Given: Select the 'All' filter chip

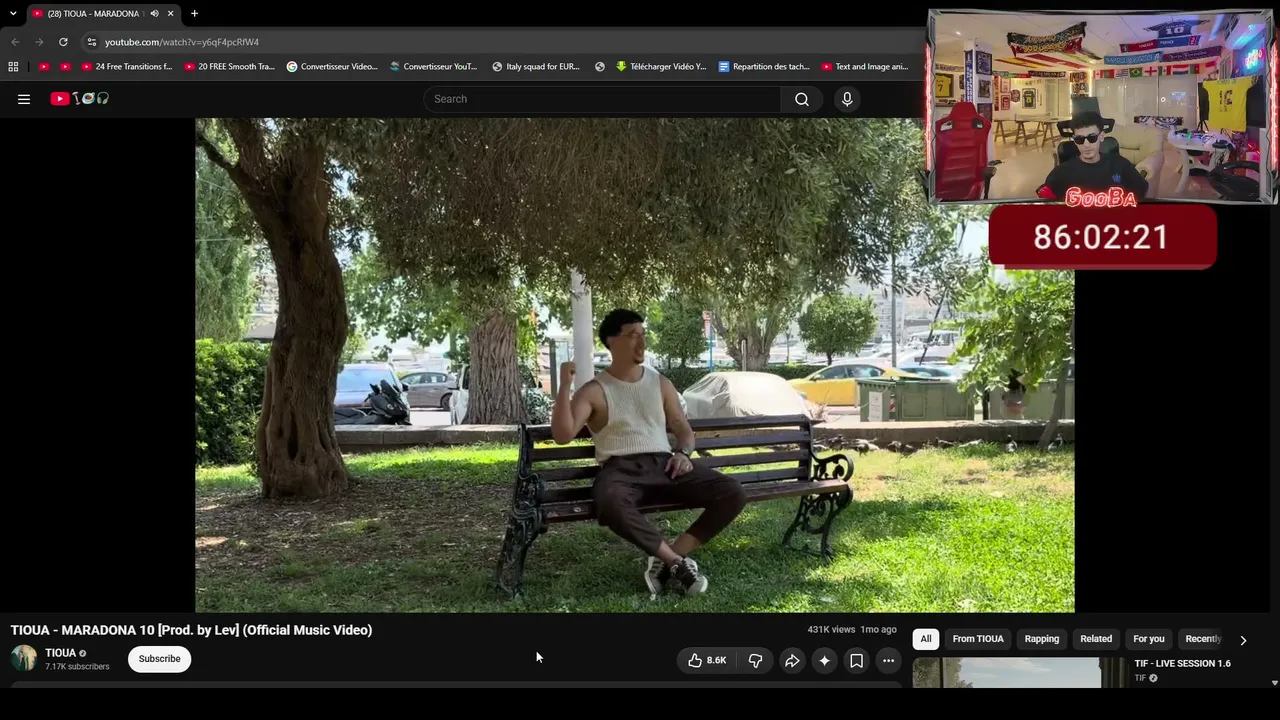Looking at the screenshot, I should 926,639.
